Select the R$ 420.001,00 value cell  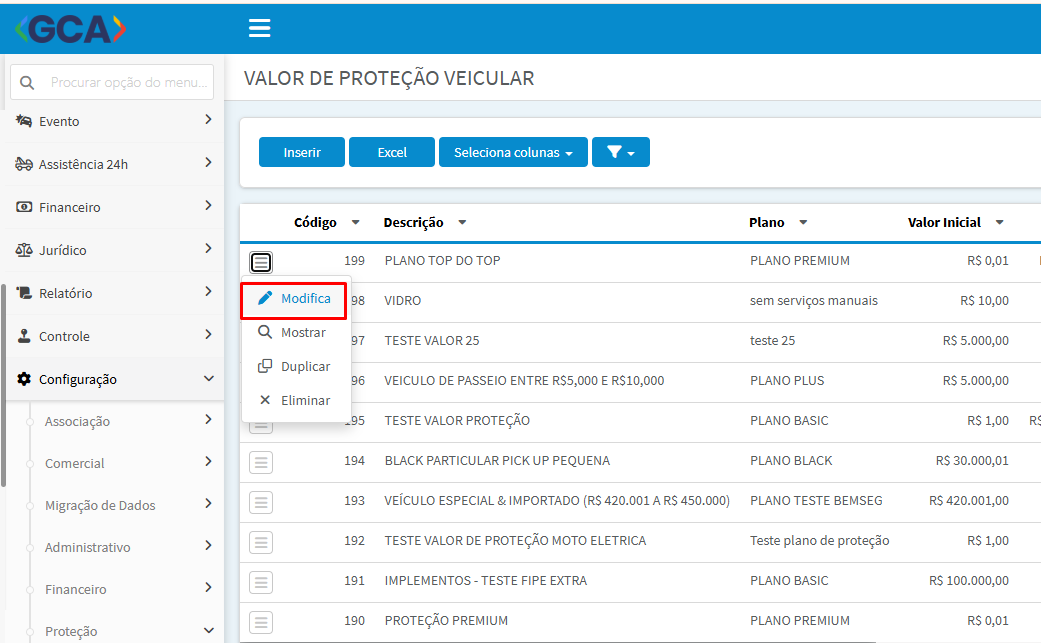click(969, 501)
